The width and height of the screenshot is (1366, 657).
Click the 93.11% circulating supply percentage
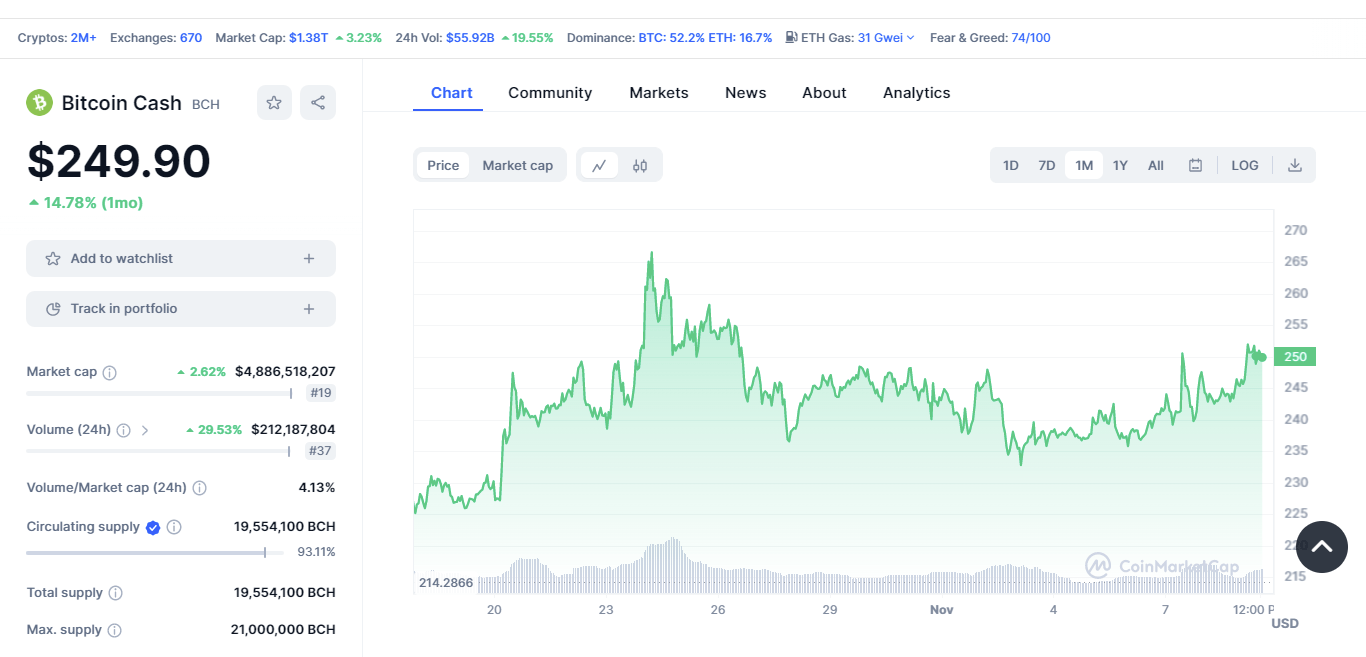[316, 552]
